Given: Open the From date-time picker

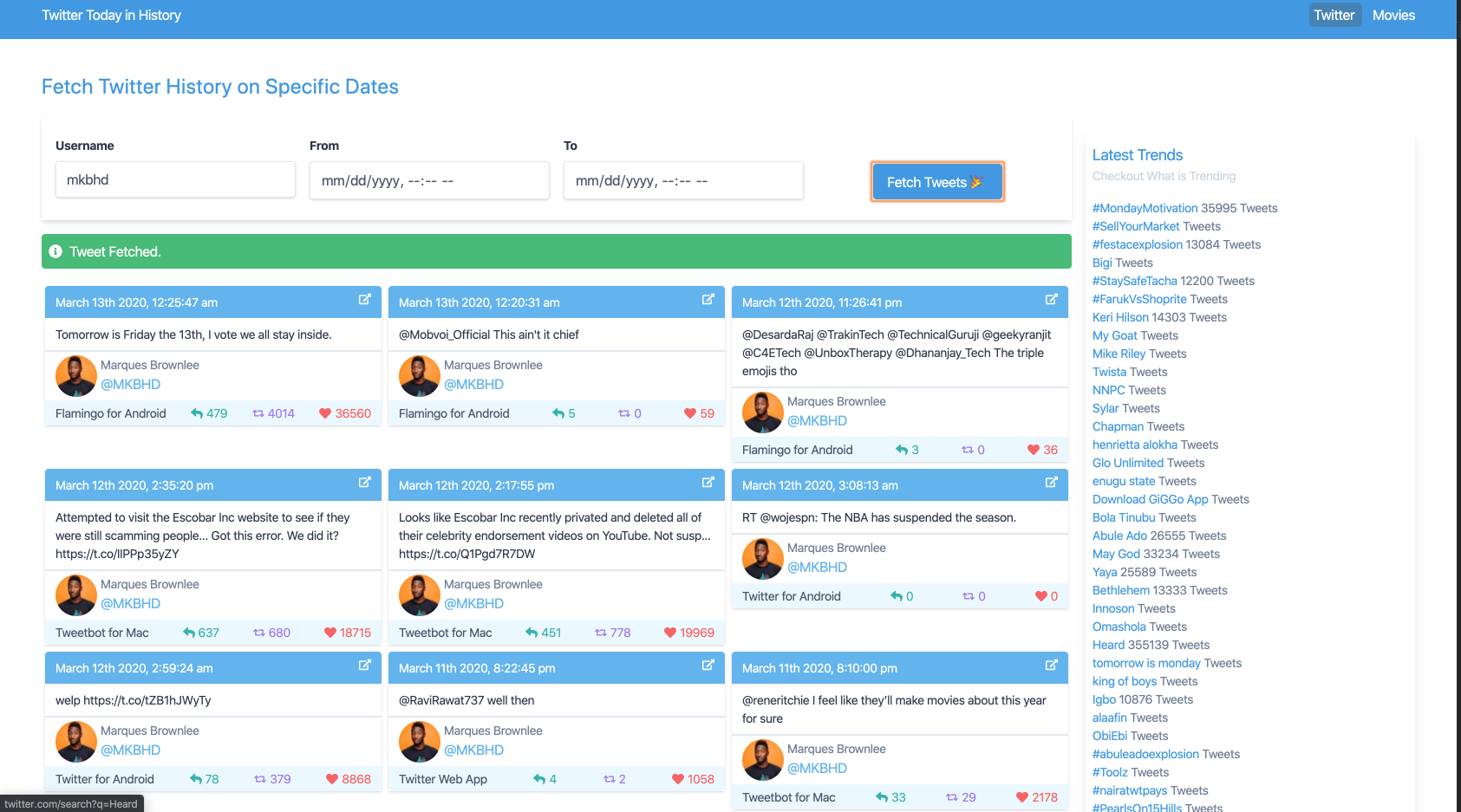Looking at the screenshot, I should click(x=429, y=180).
